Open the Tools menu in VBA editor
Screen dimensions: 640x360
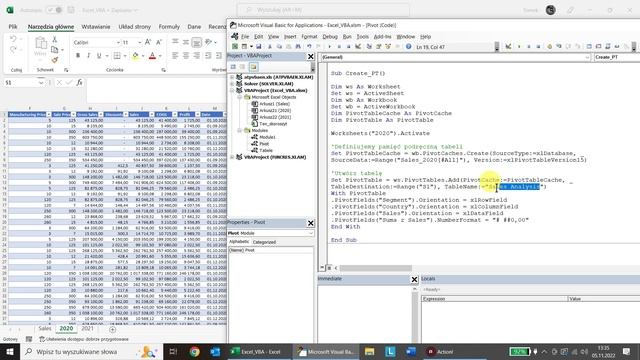(362, 37)
